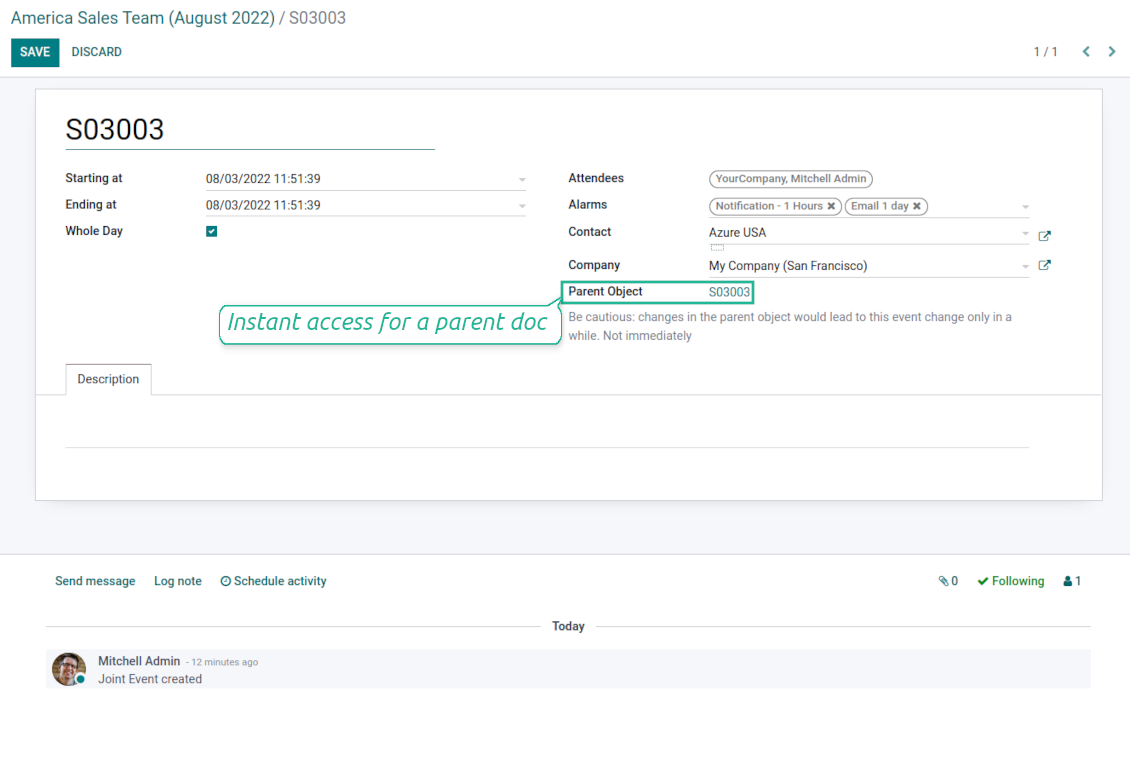1130x760 pixels.
Task: Show followers list icon
Action: click(x=1072, y=581)
